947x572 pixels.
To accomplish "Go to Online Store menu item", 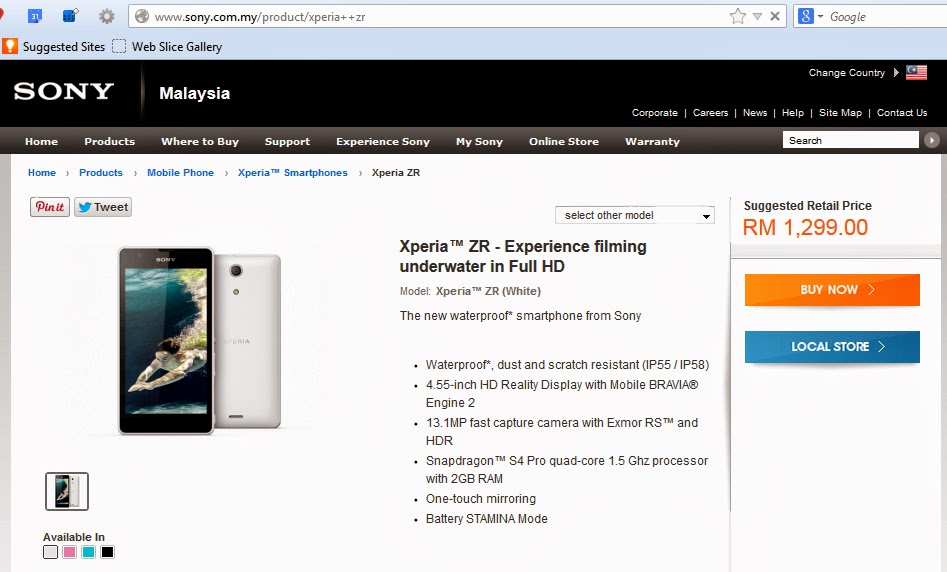I will [x=563, y=141].
